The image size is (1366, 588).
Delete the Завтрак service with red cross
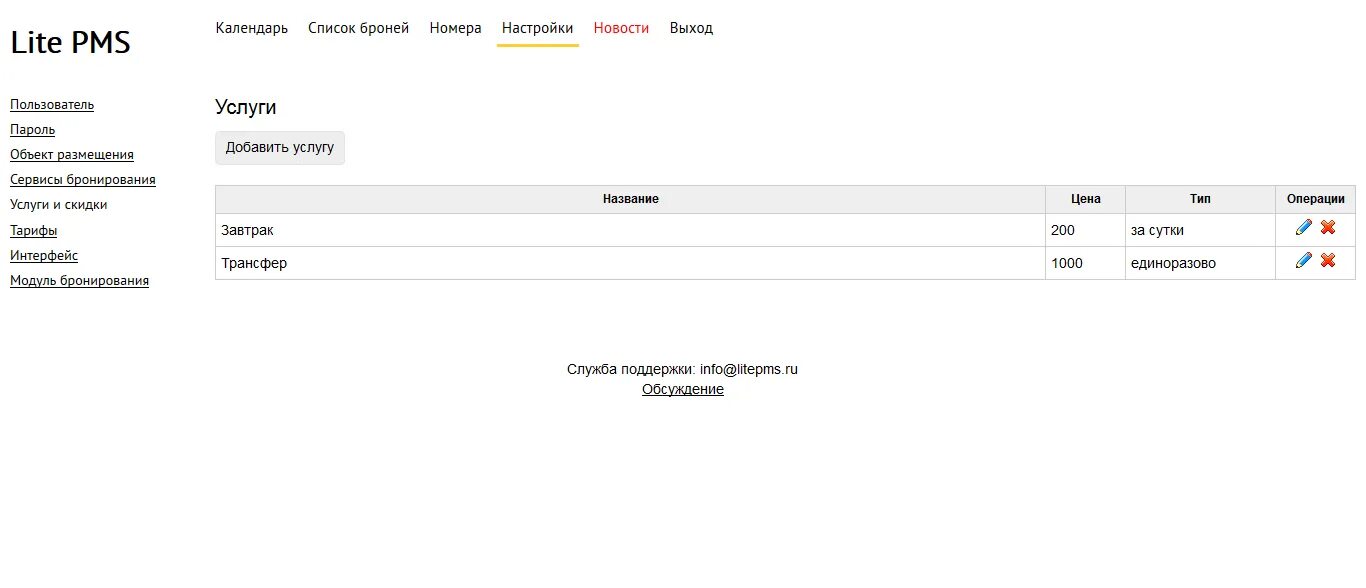(1328, 228)
